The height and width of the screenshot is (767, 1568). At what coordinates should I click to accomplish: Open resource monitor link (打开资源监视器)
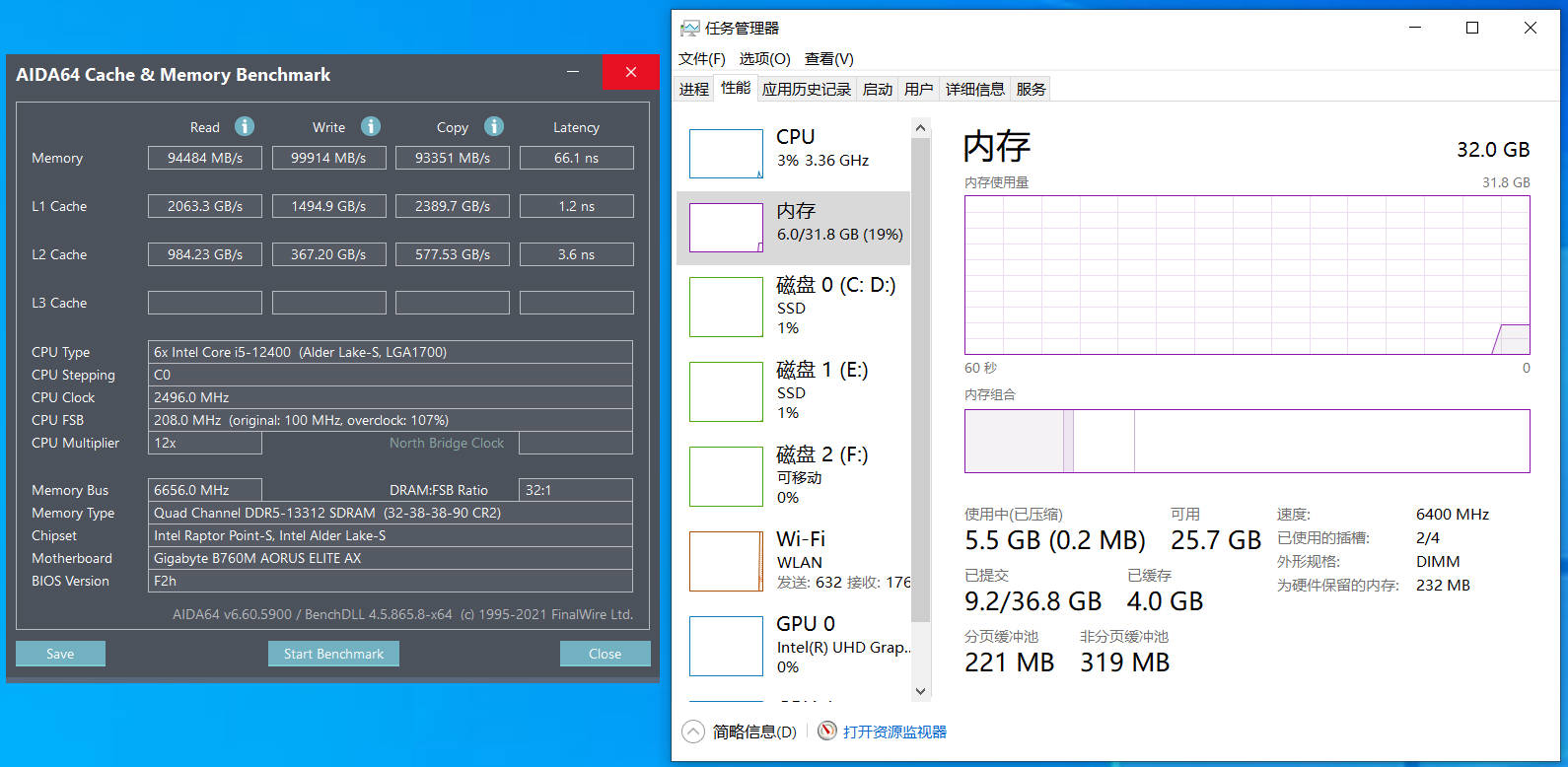pos(894,732)
